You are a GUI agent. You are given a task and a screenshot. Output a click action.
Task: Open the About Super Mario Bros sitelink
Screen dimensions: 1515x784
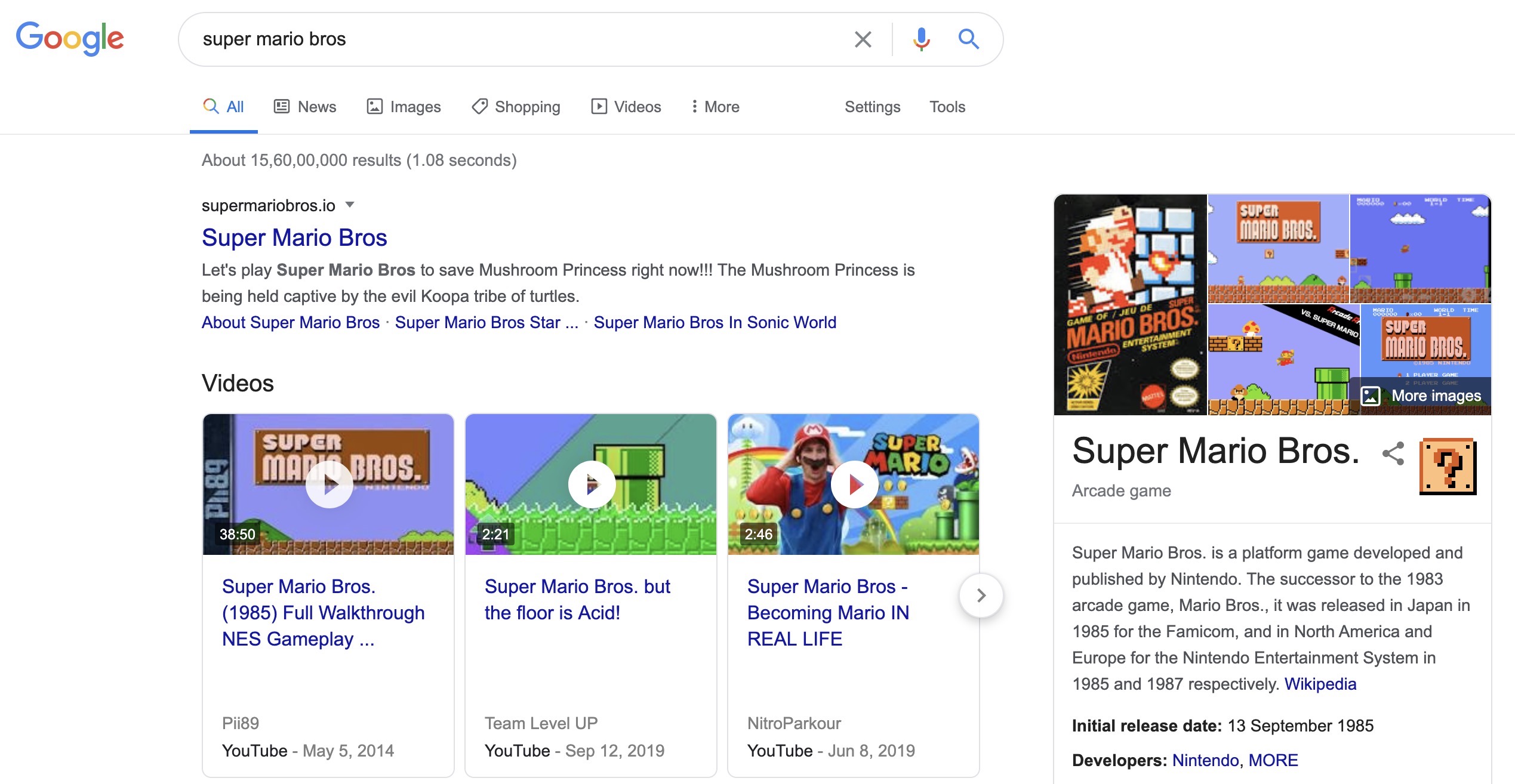click(x=291, y=322)
